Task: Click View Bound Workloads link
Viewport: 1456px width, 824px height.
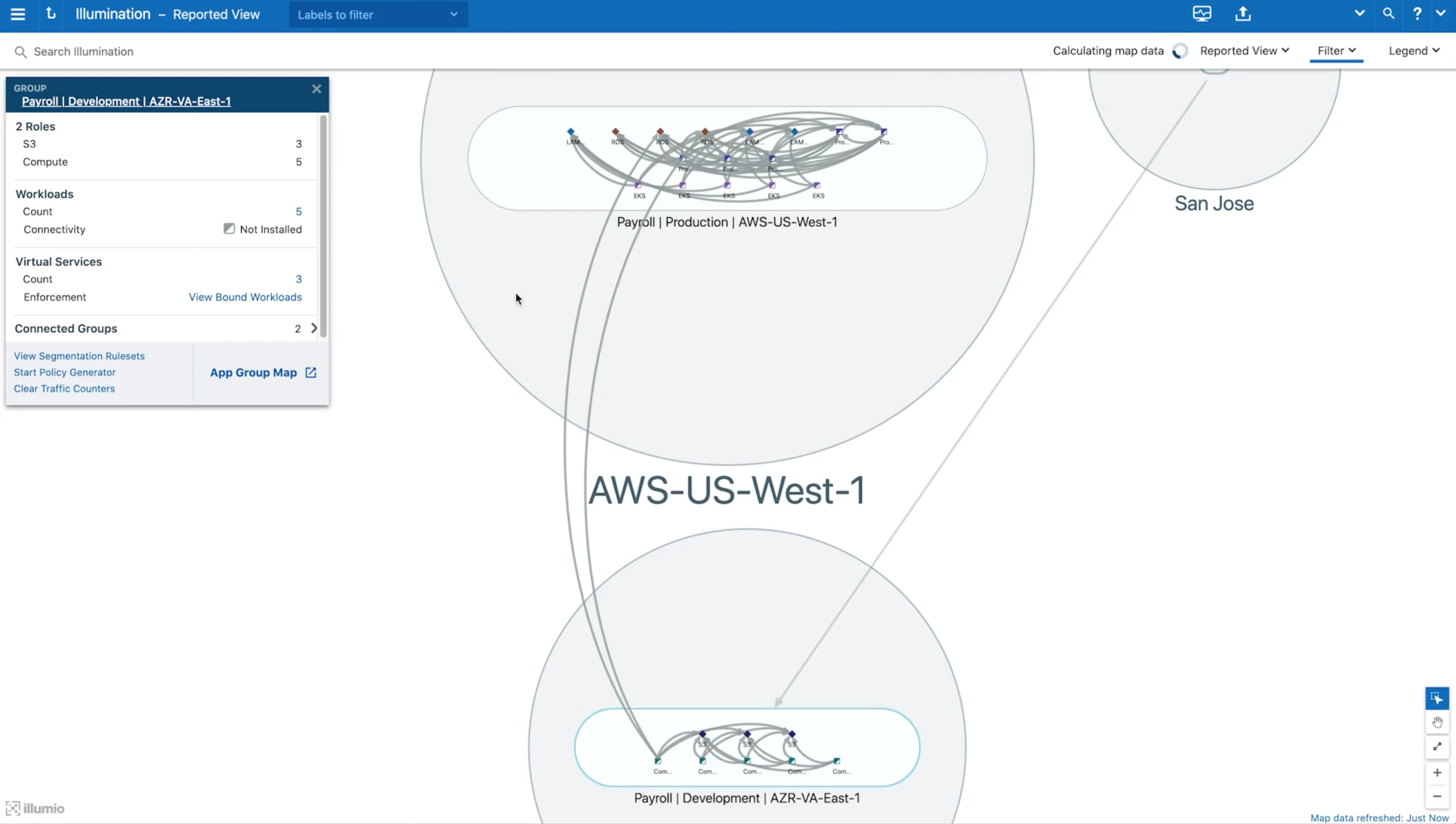Action: pos(245,297)
